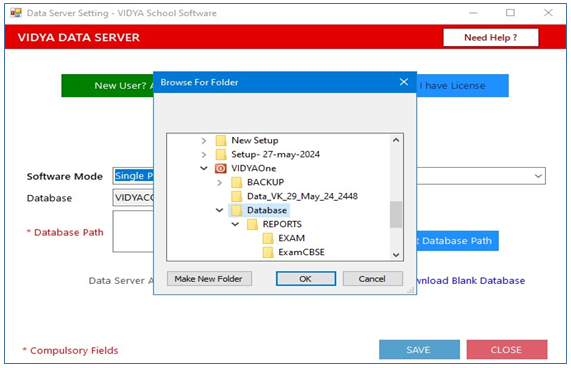Click the EXAM folder icon
Screen dimensions: 571x368
tap(268, 238)
